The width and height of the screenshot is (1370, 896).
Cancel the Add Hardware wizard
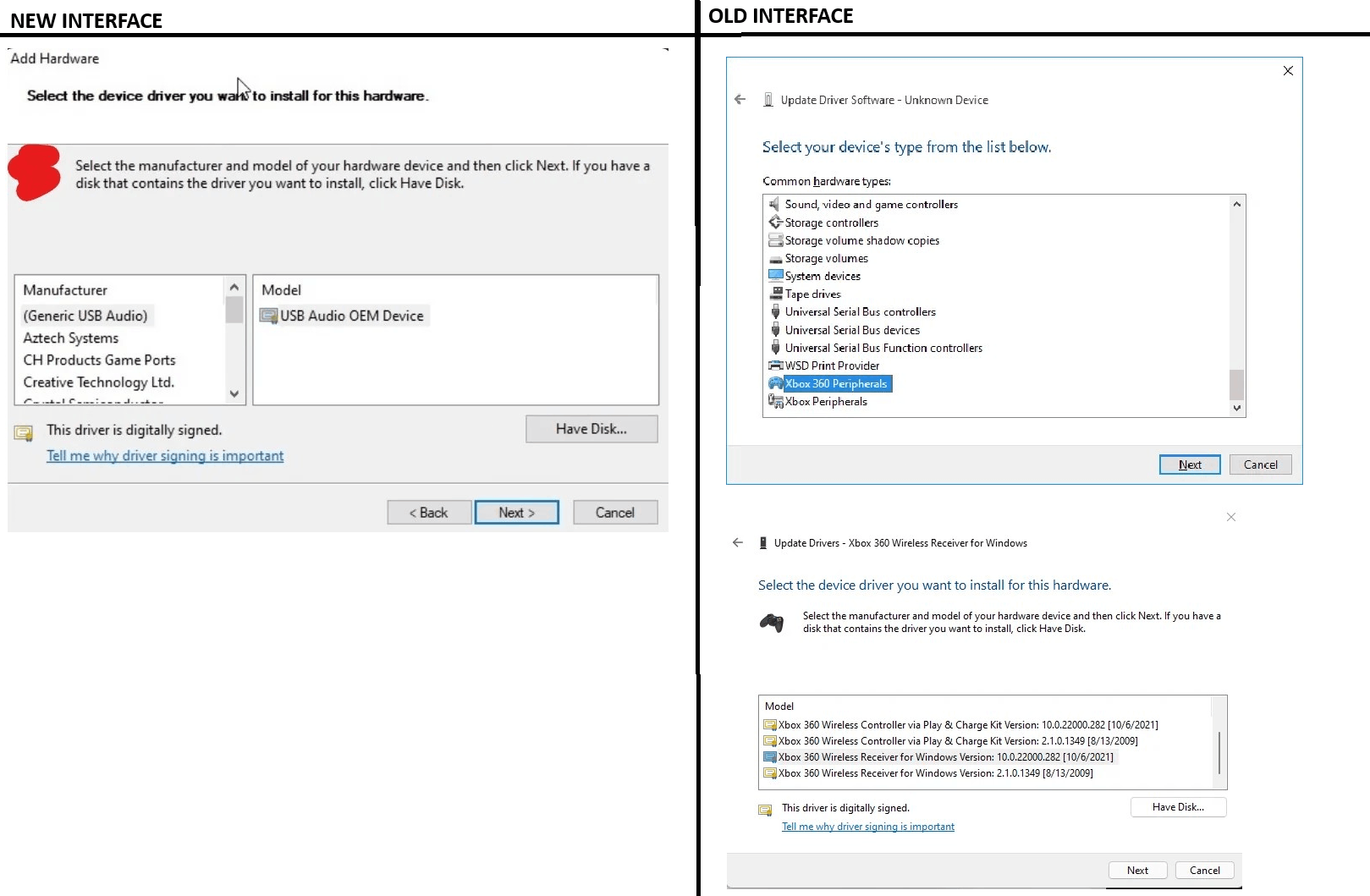coord(615,512)
